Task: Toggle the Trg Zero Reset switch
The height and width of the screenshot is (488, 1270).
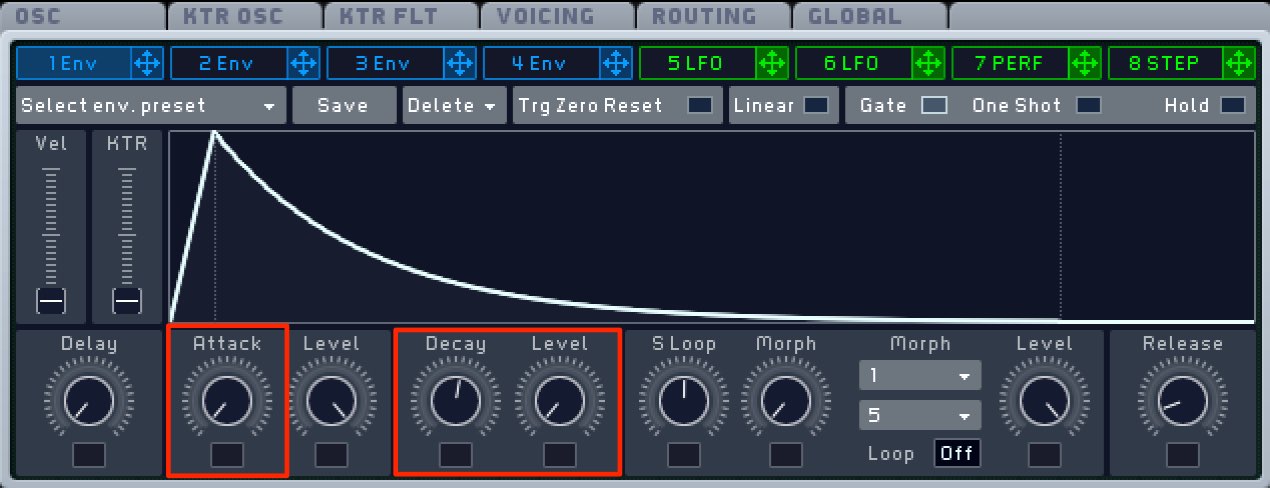Action: 701,105
